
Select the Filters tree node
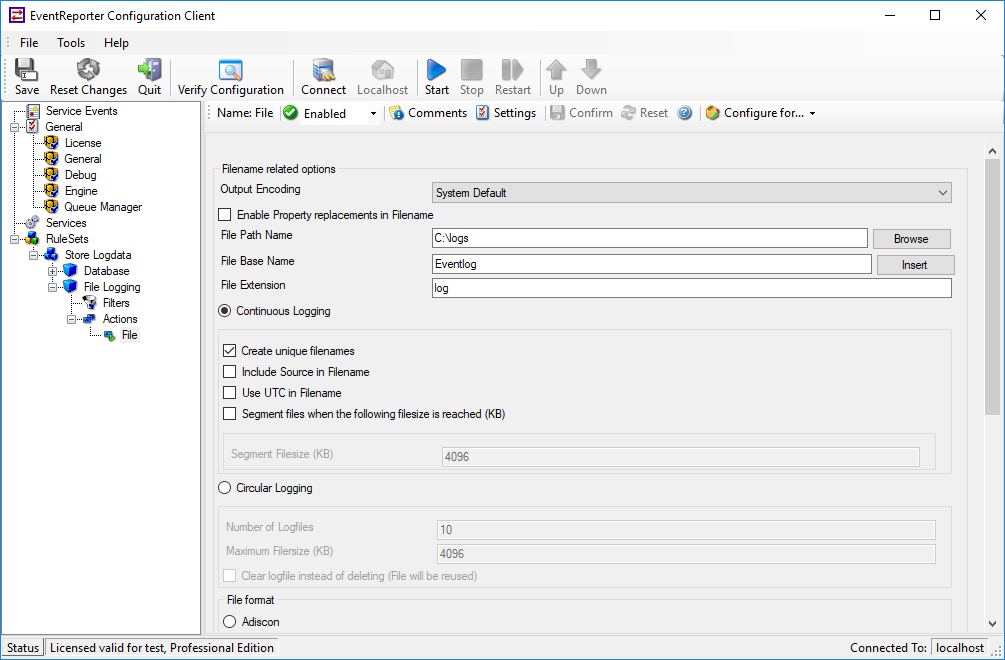click(116, 303)
